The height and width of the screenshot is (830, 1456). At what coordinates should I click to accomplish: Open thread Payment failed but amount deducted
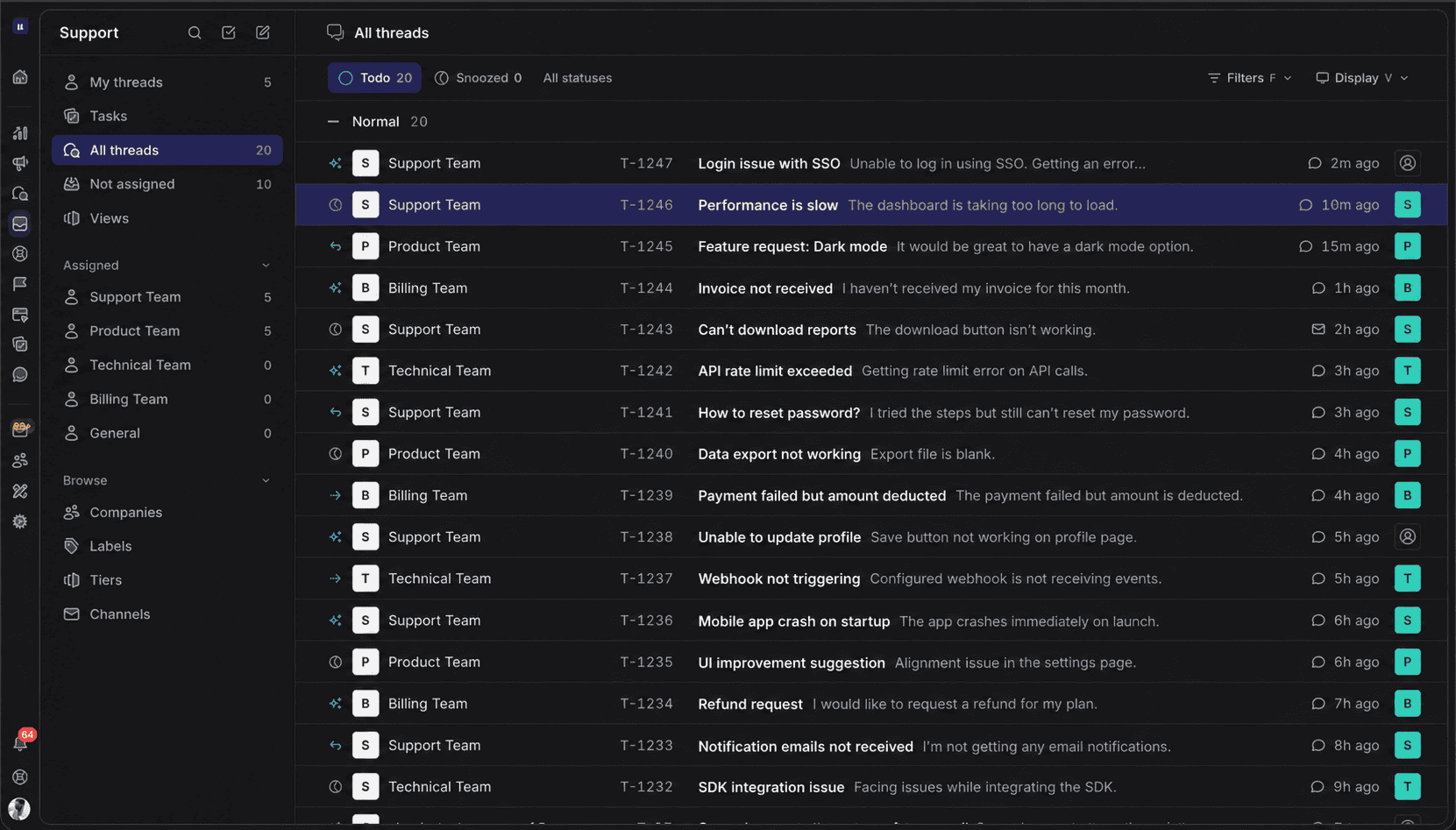[871, 495]
